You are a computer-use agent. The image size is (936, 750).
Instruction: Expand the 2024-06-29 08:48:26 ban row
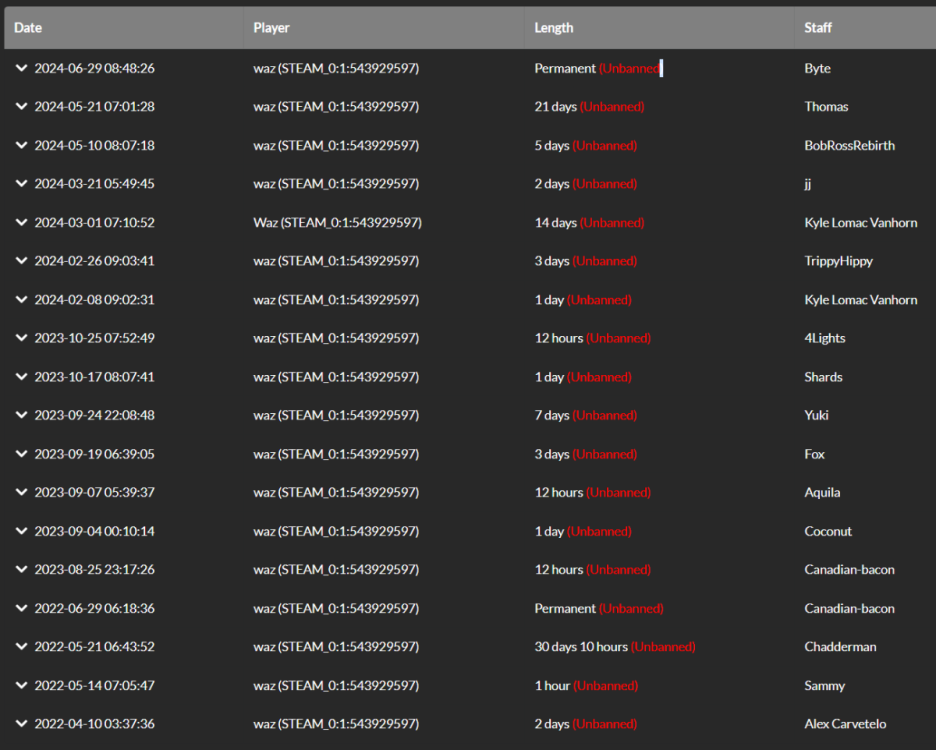tap(22, 68)
